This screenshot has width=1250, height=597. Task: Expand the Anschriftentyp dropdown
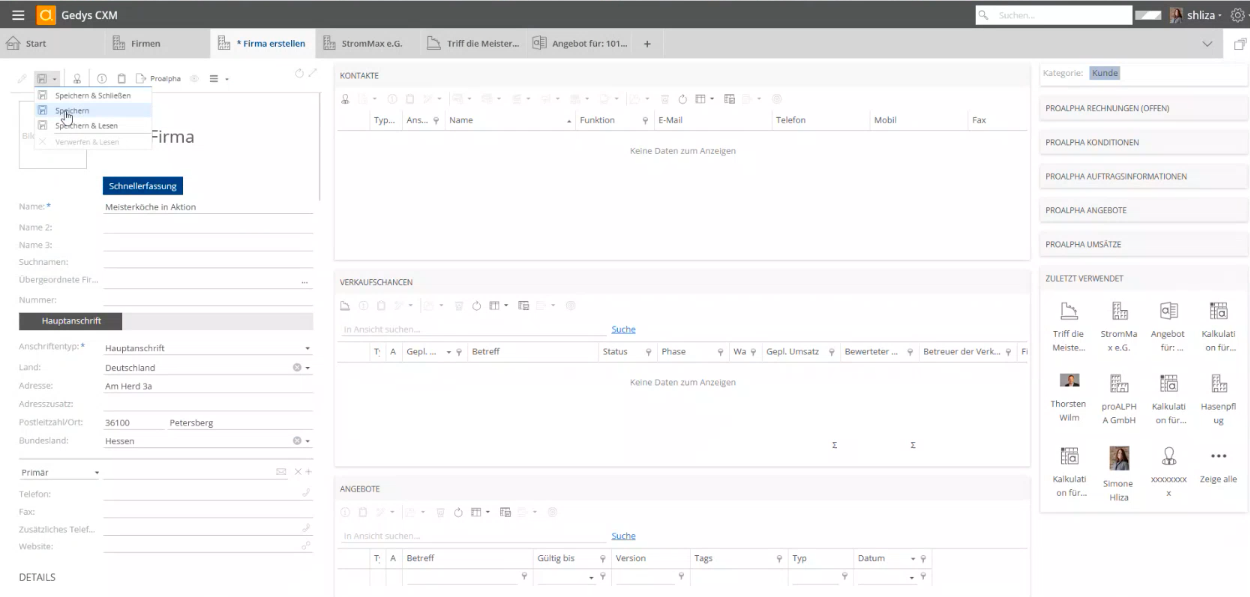pos(307,349)
